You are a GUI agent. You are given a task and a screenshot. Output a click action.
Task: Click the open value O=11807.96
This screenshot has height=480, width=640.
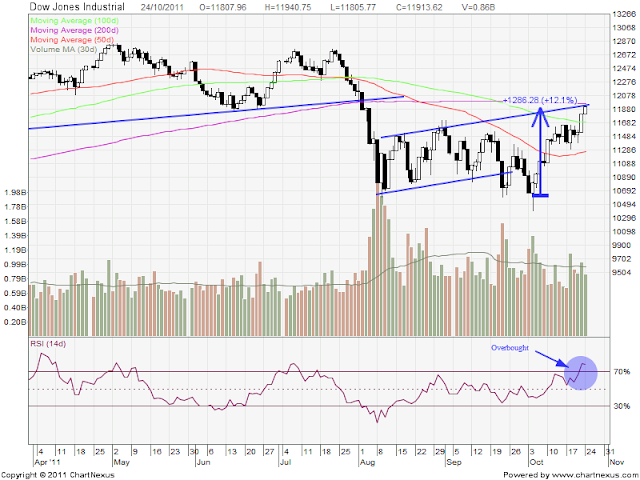(222, 7)
